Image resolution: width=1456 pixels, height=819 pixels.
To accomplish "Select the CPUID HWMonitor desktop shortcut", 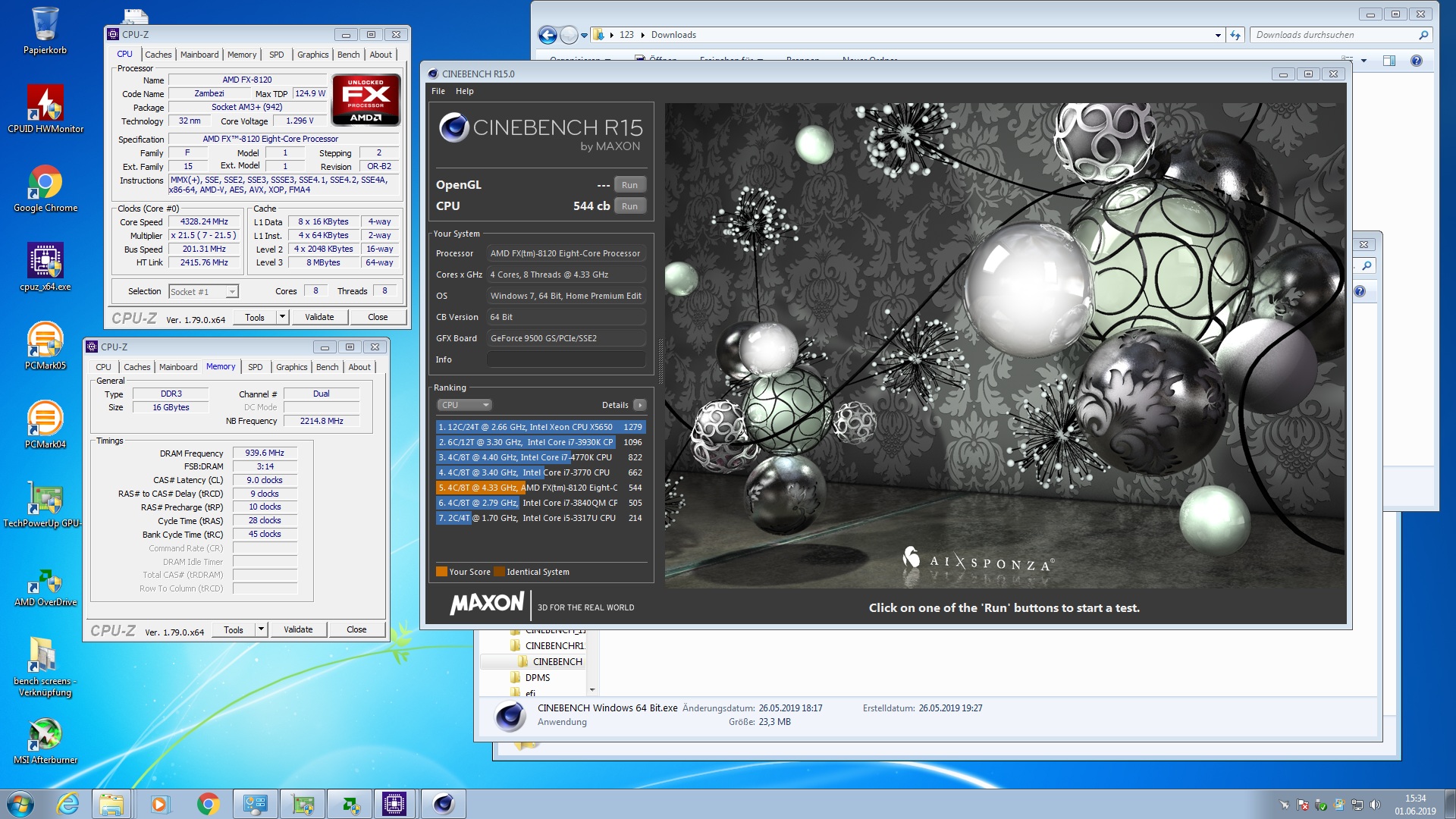I will [45, 109].
